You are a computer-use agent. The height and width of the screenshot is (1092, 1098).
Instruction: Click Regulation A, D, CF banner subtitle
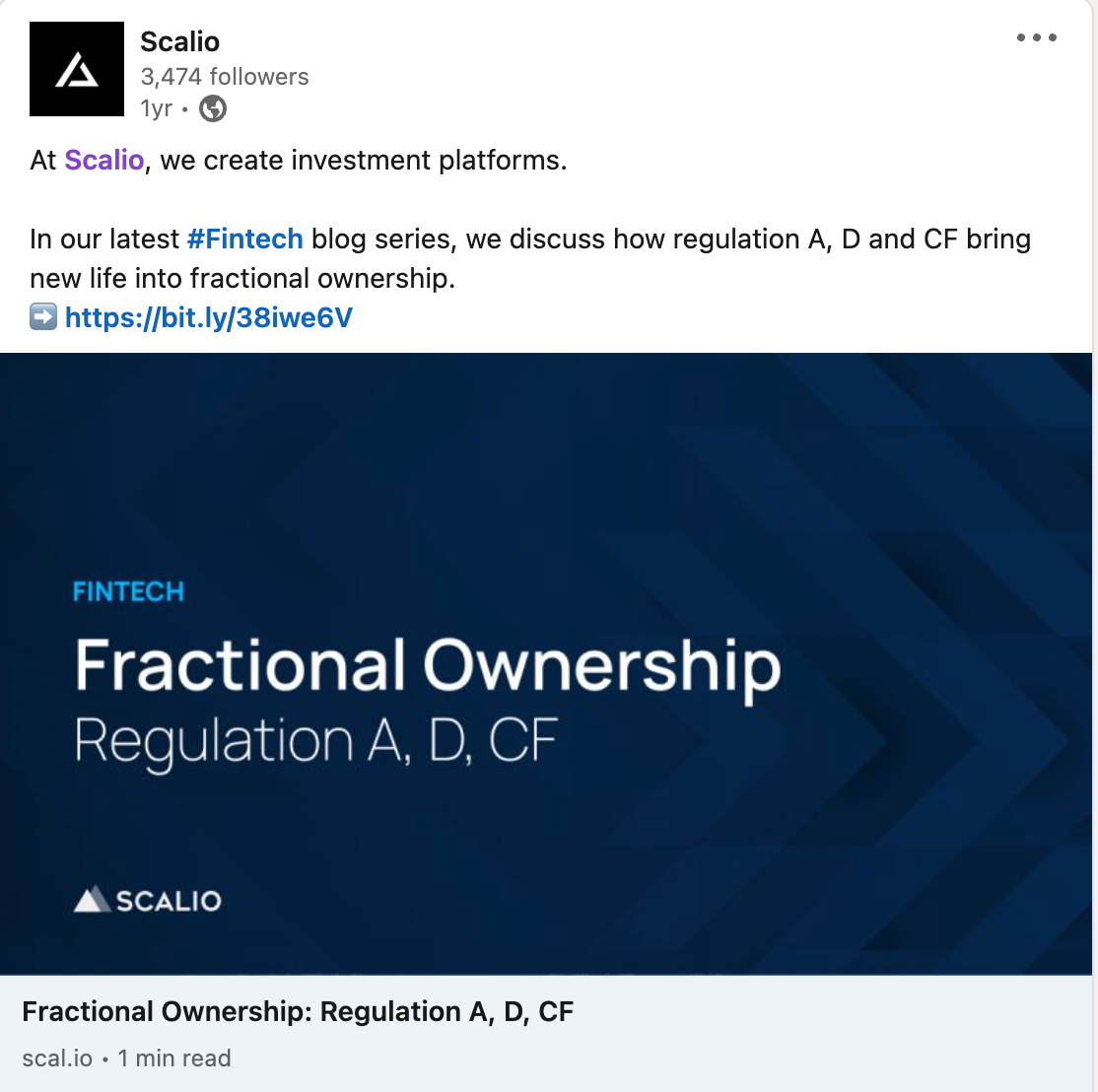pyautogui.click(x=316, y=741)
